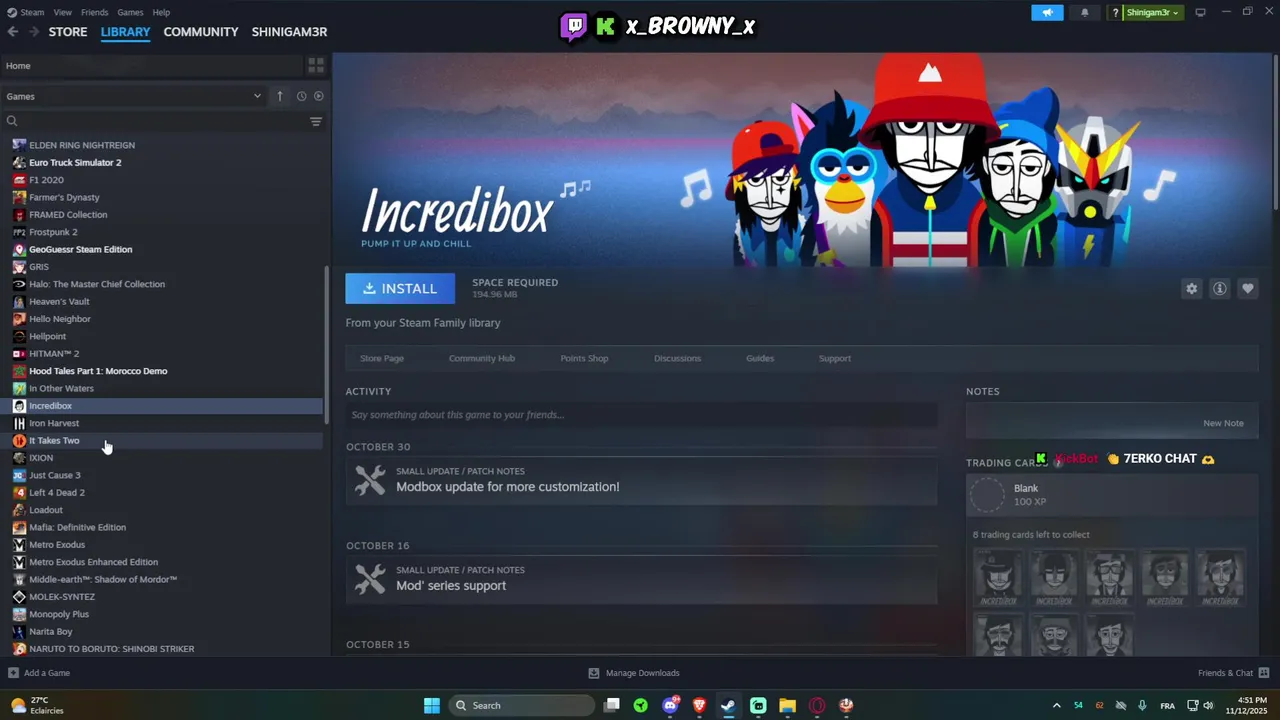Go back with the left navigation arrow

coord(13,32)
